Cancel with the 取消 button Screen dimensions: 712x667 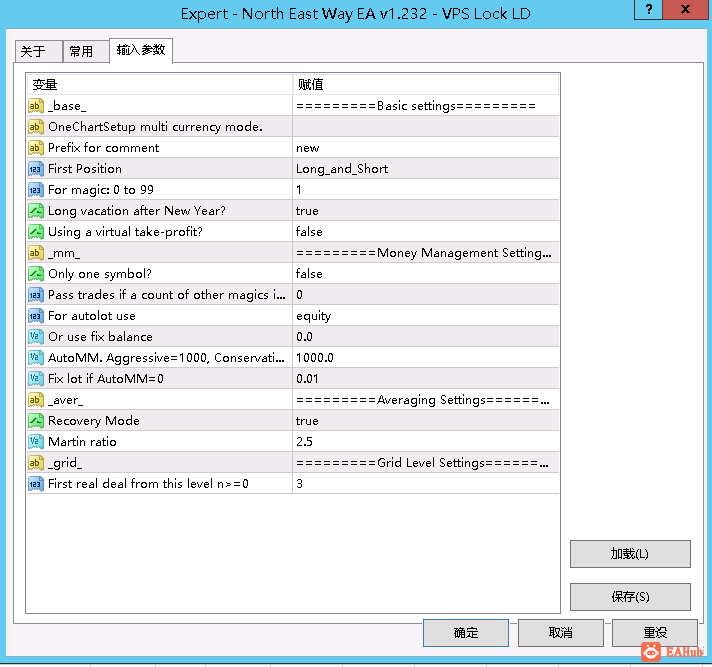pyautogui.click(x=560, y=632)
